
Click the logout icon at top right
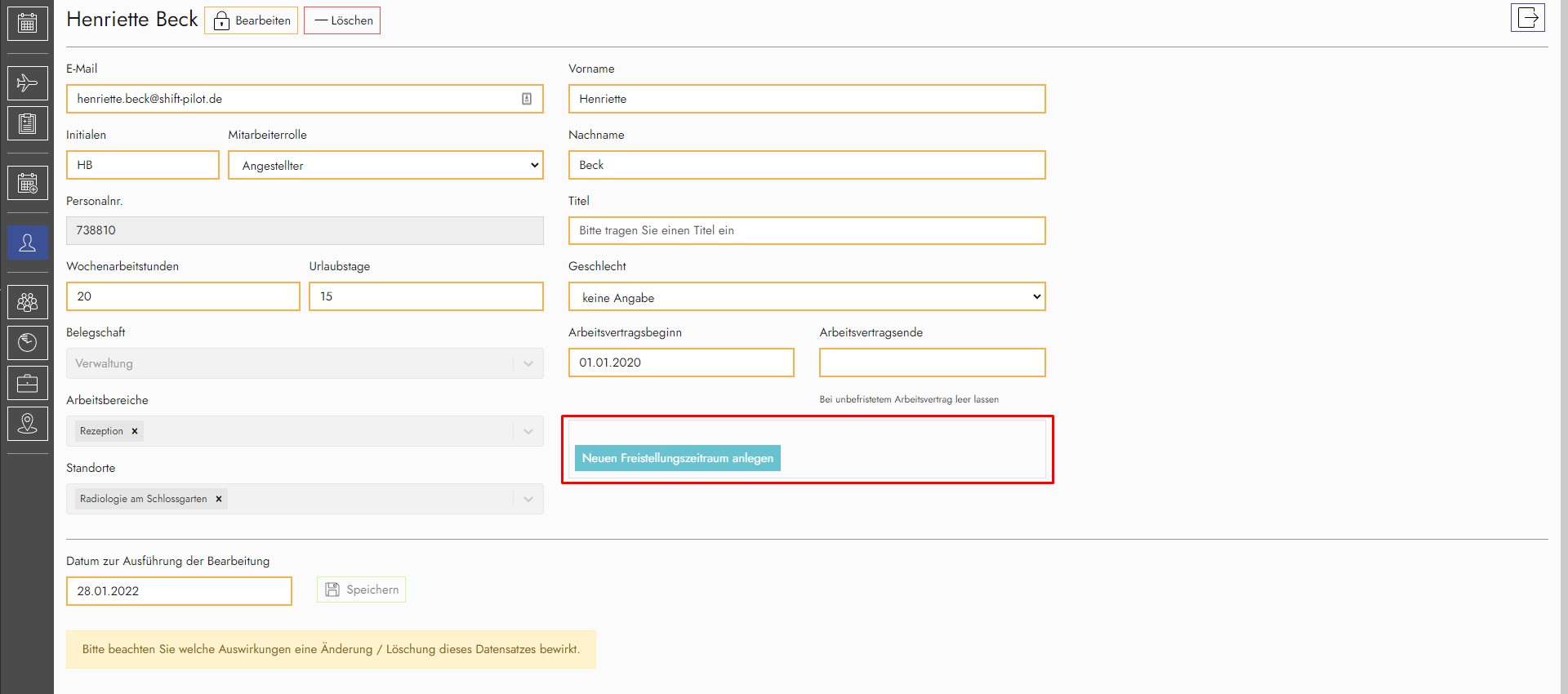click(x=1527, y=18)
